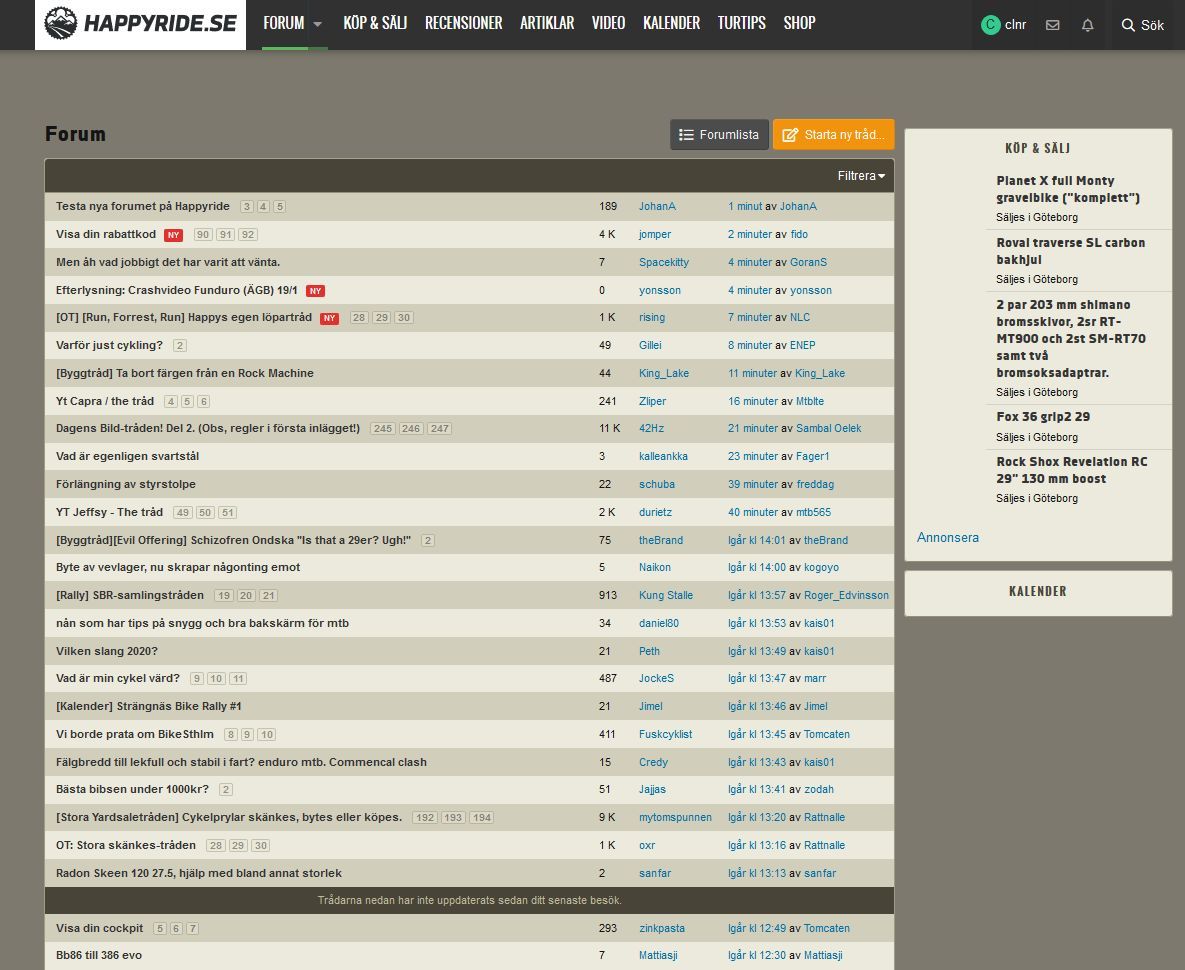
Task: Go to Recensioner section
Action: [x=463, y=23]
